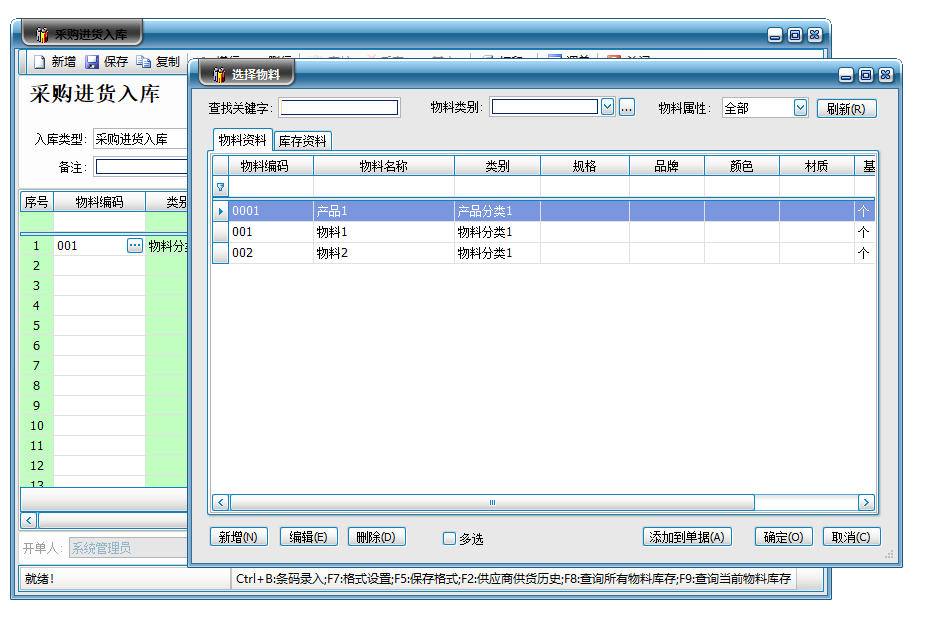Maximize the 选择物料 dialog

tap(866, 75)
